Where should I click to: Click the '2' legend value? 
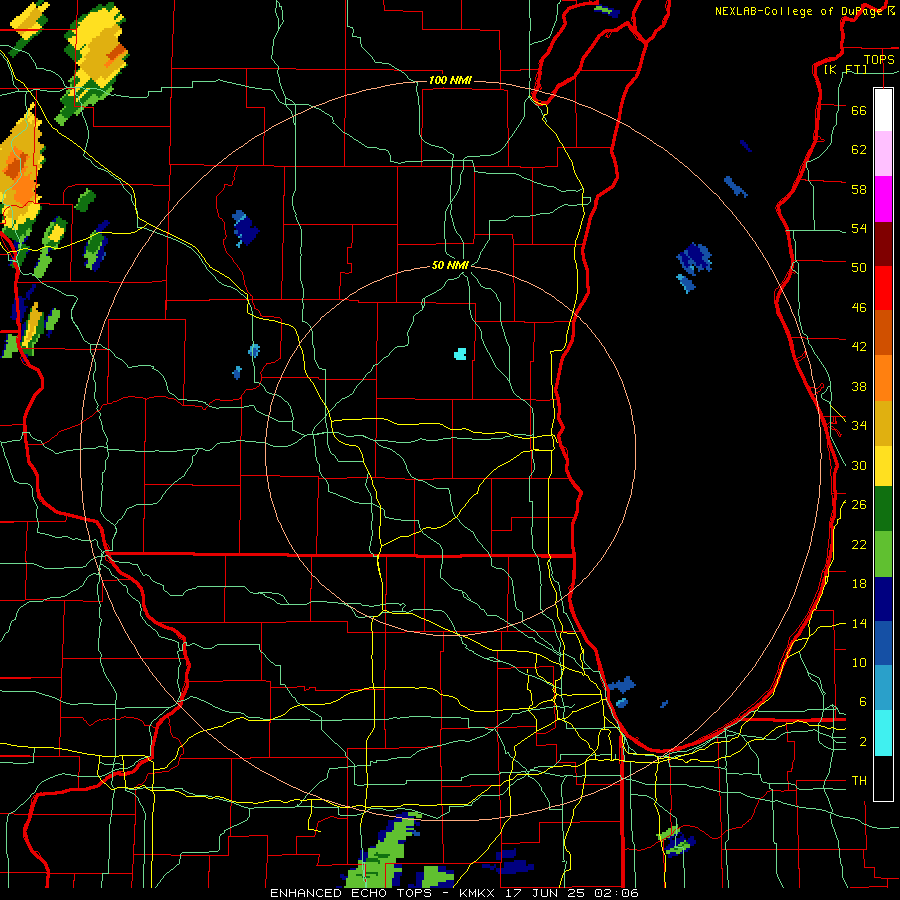pos(863,742)
